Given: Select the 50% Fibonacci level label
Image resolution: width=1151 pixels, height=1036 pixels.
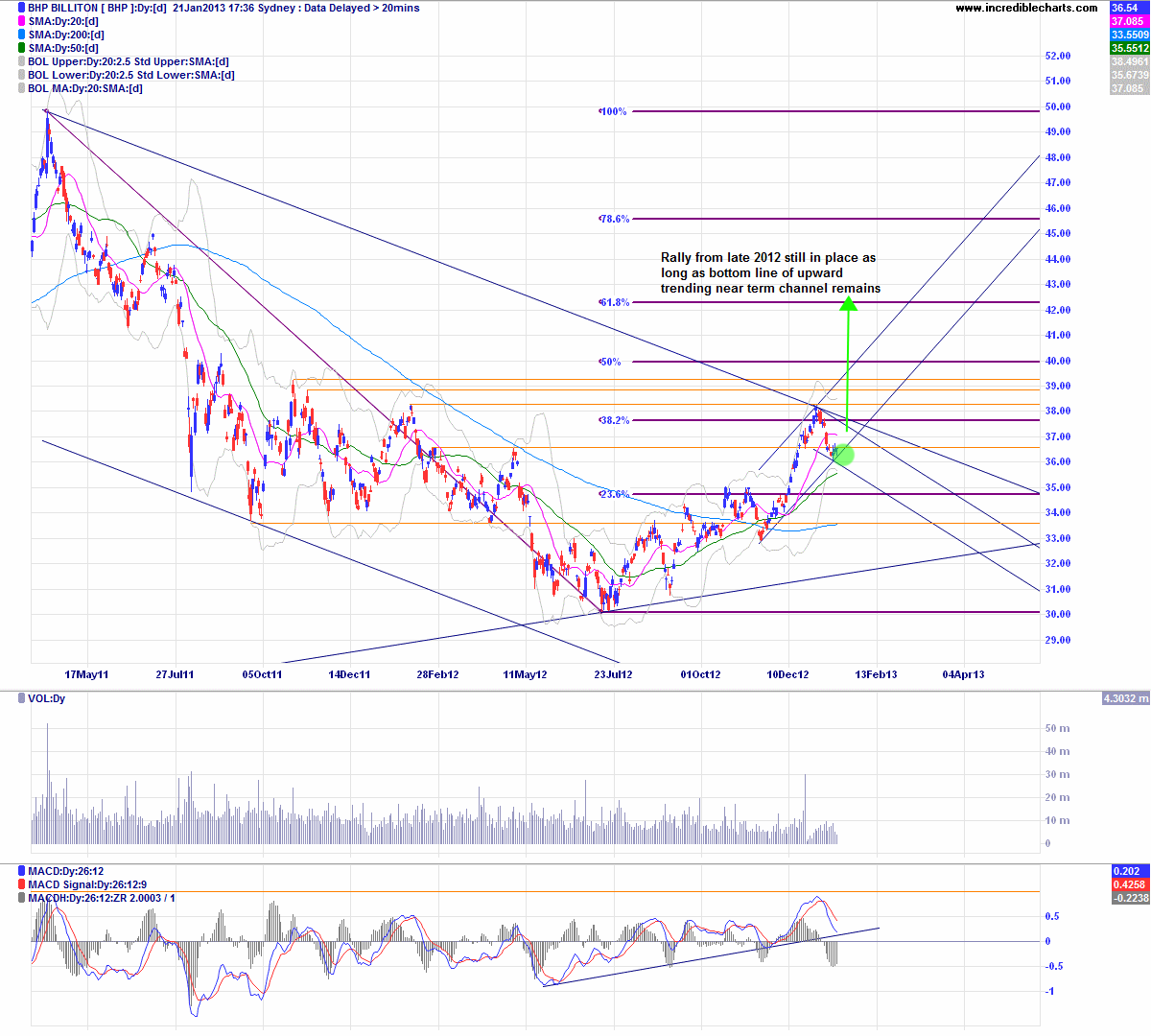Looking at the screenshot, I should point(610,362).
